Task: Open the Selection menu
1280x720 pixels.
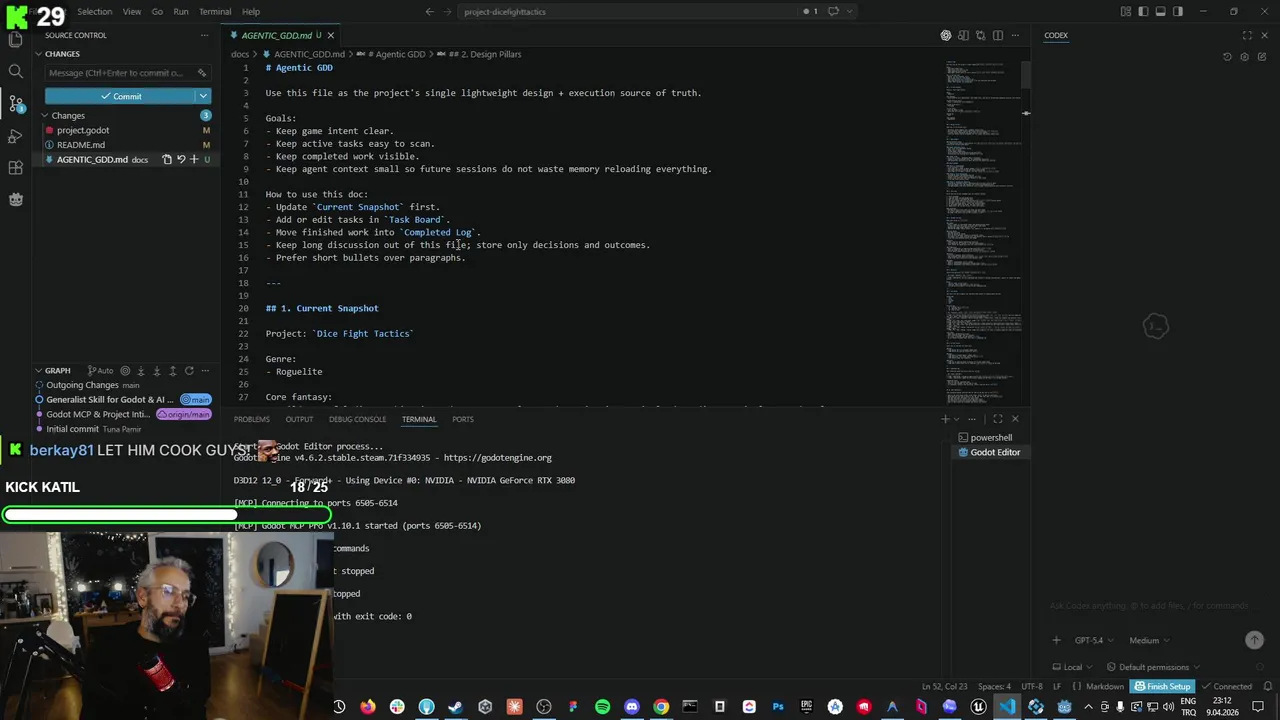Action: [x=95, y=12]
